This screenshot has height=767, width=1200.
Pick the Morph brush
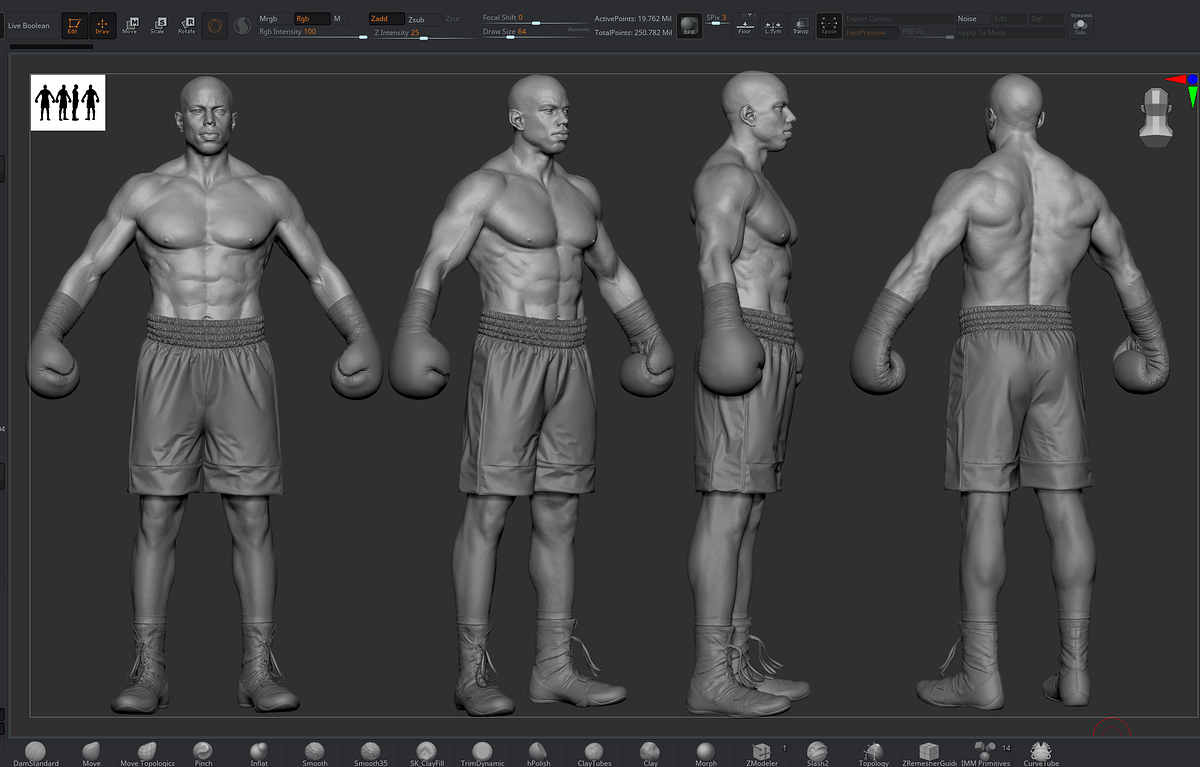coord(706,754)
